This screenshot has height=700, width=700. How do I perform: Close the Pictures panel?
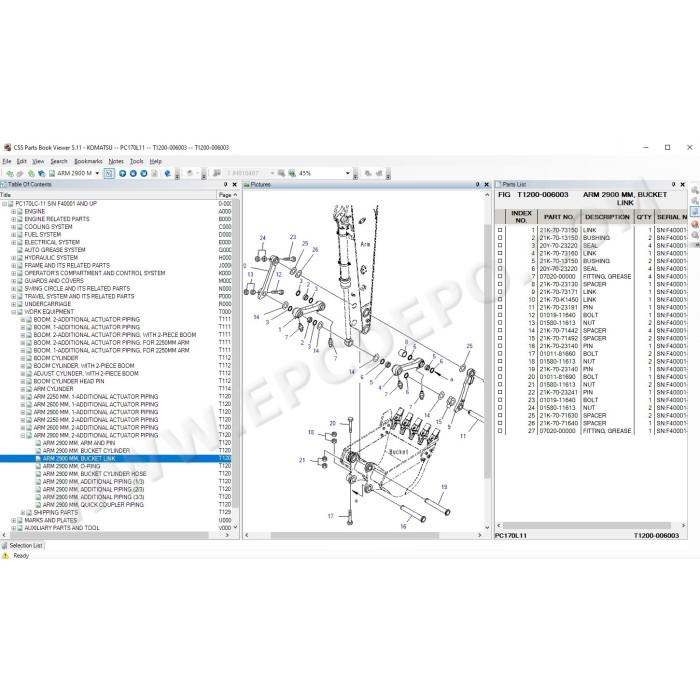(x=486, y=184)
